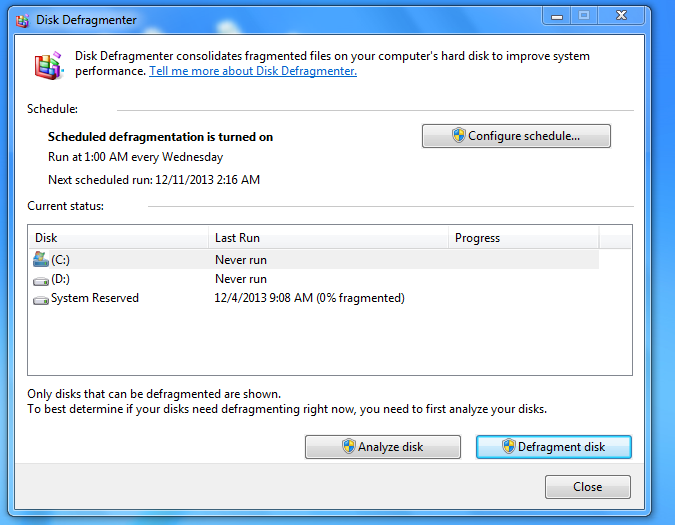The height and width of the screenshot is (525, 675).
Task: Start Defragment disk
Action: tap(554, 447)
